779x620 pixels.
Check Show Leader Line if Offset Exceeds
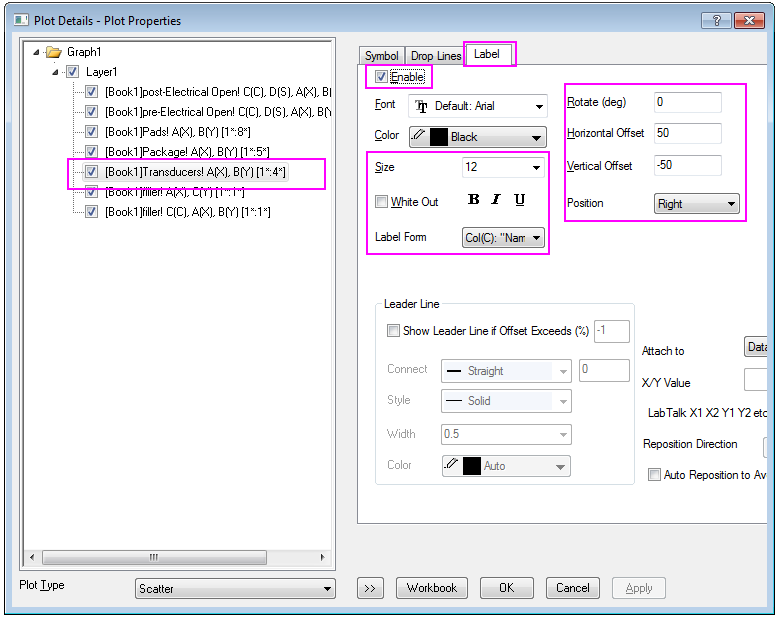392,331
